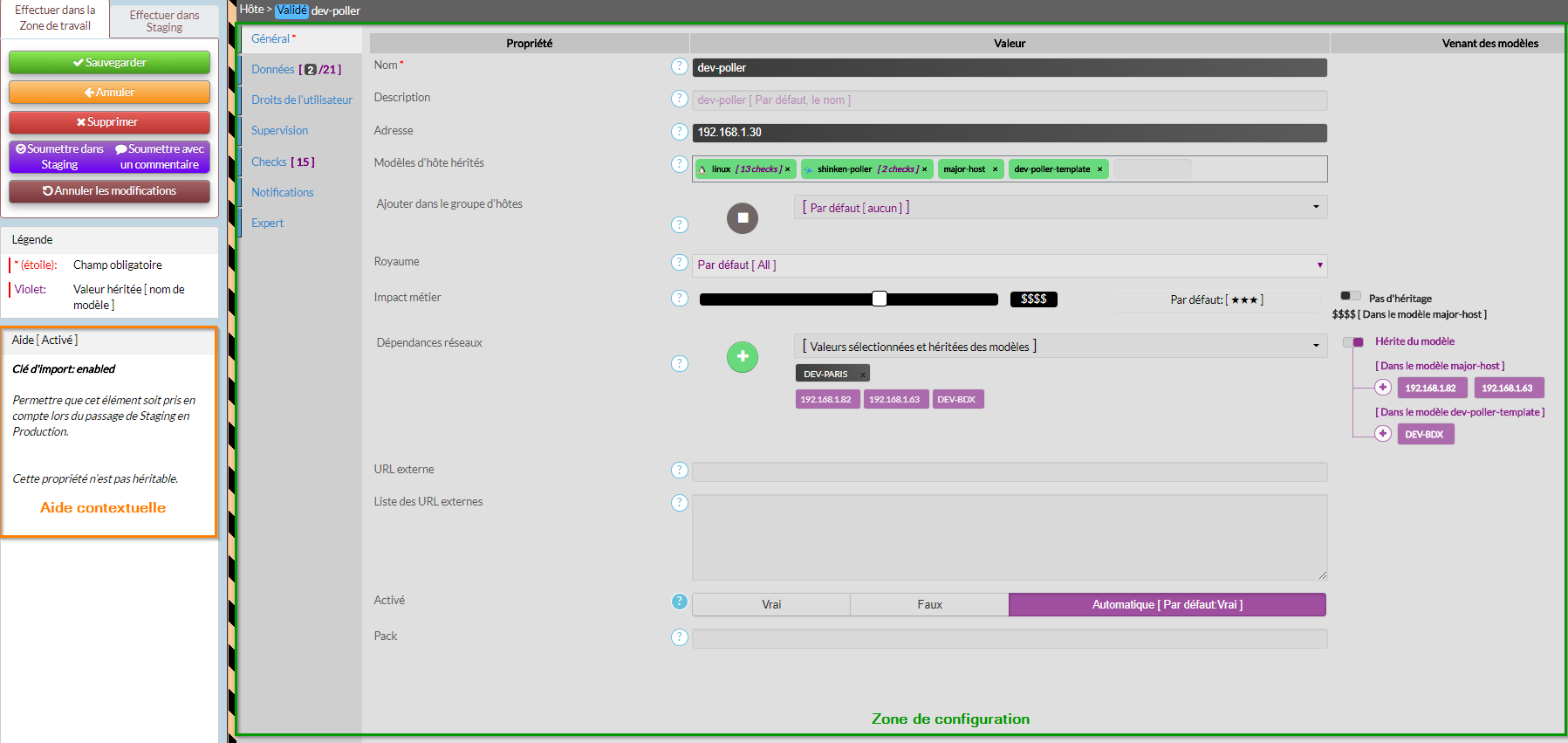Toggle the Pas d'héritage switch
Screen dimensions: 1568x743
point(1350,296)
